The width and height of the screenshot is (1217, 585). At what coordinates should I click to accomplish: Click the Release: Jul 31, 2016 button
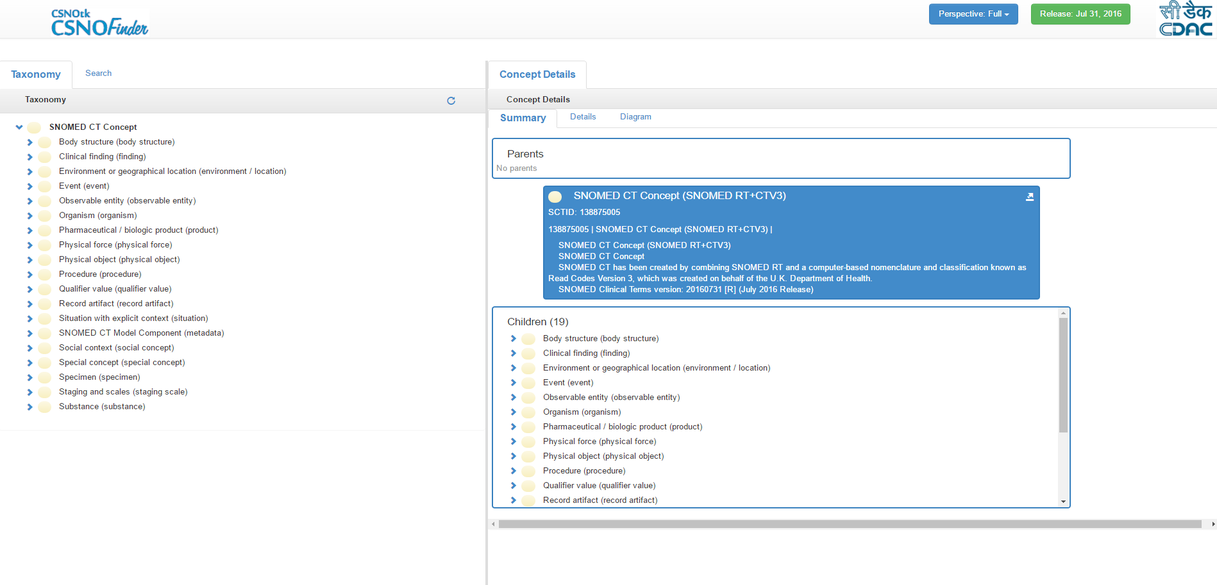click(1080, 14)
